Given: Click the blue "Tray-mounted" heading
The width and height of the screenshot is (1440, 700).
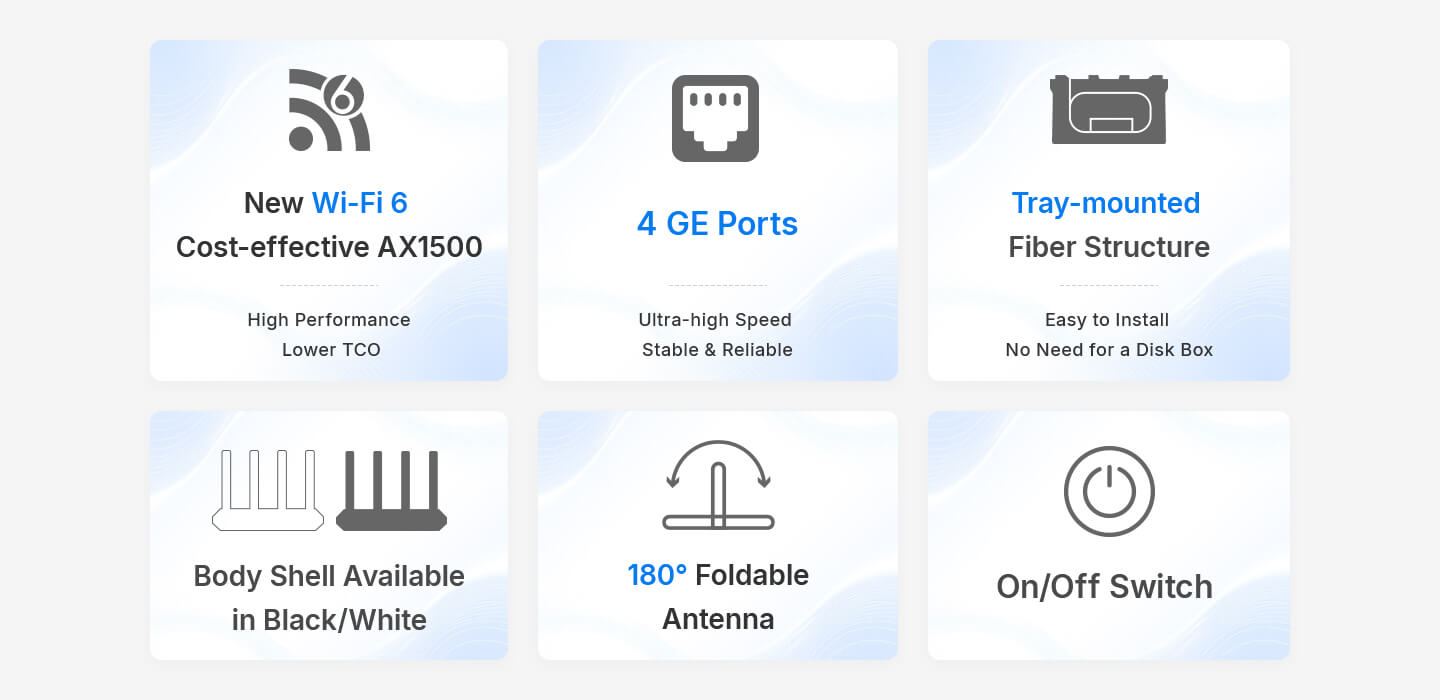Looking at the screenshot, I should (x=1105, y=203).
